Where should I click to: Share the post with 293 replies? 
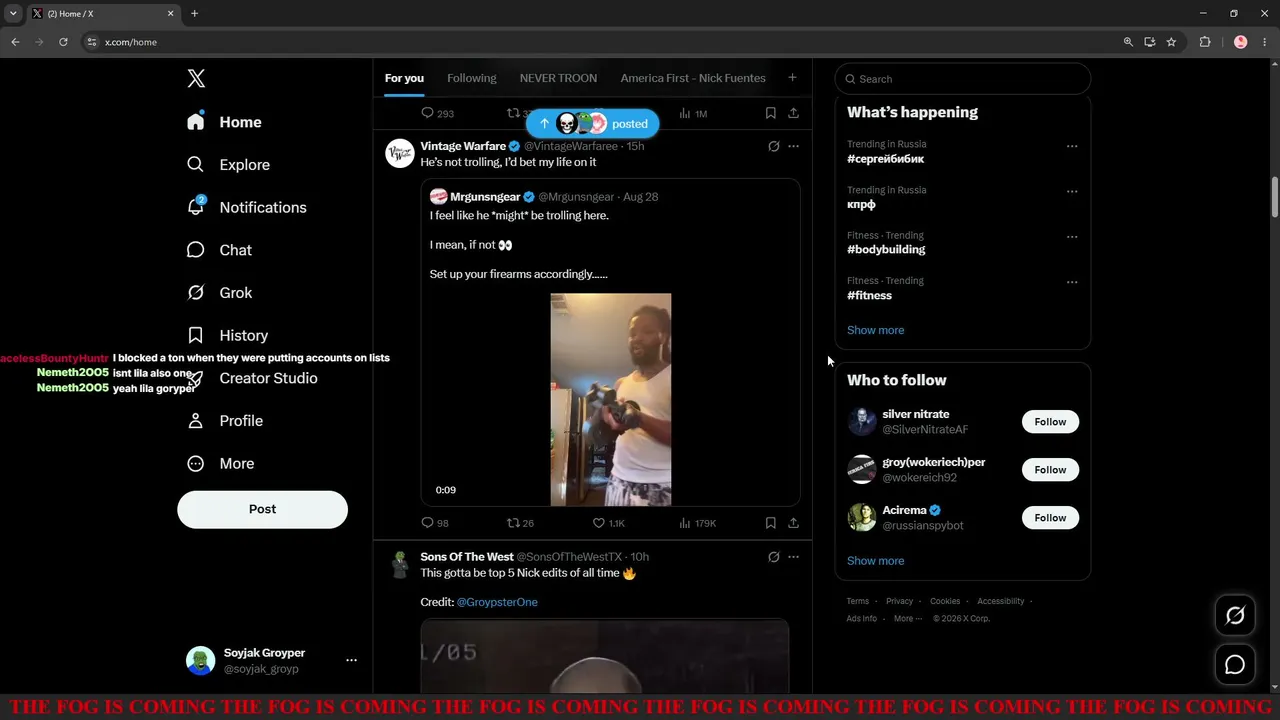pyautogui.click(x=793, y=113)
